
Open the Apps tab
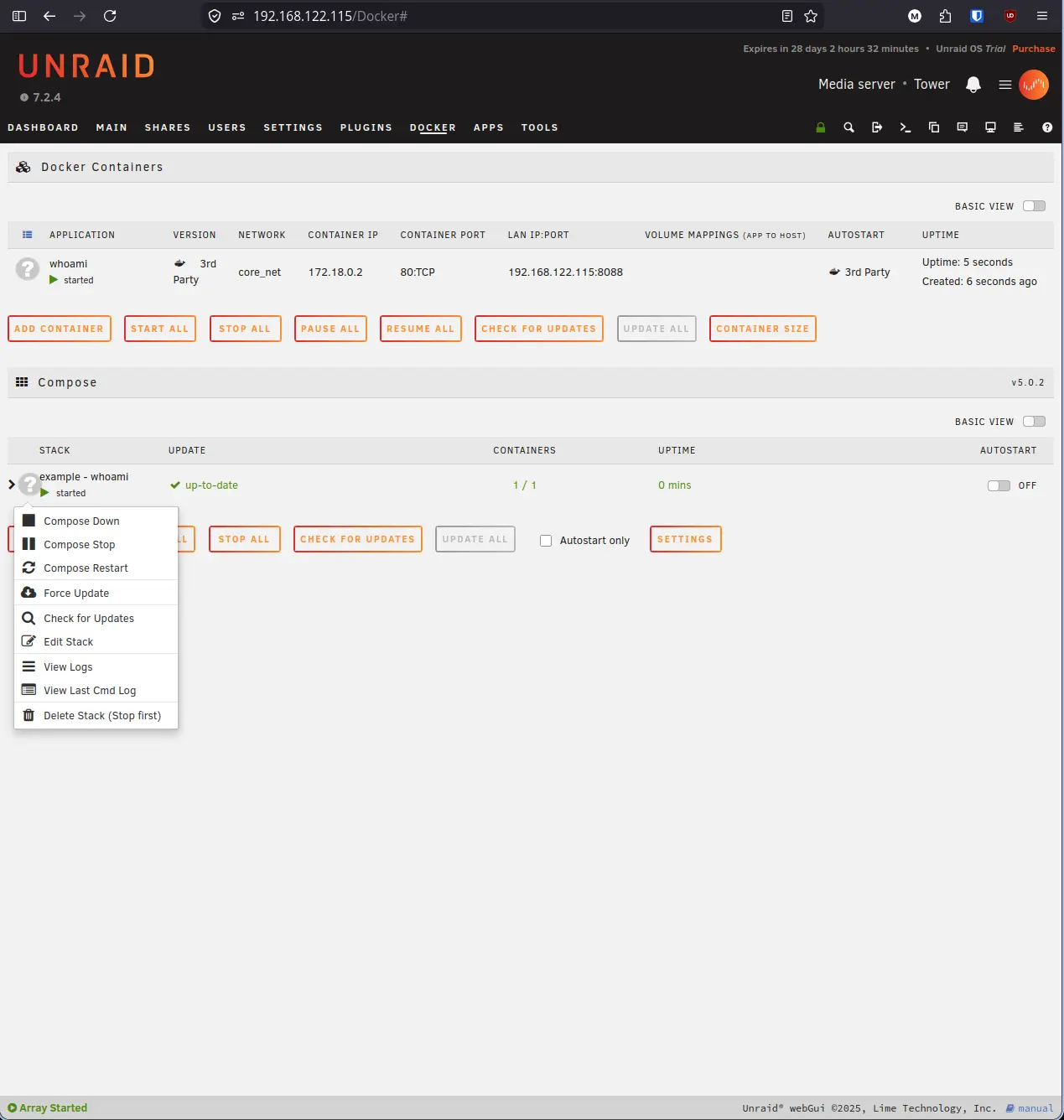(489, 127)
